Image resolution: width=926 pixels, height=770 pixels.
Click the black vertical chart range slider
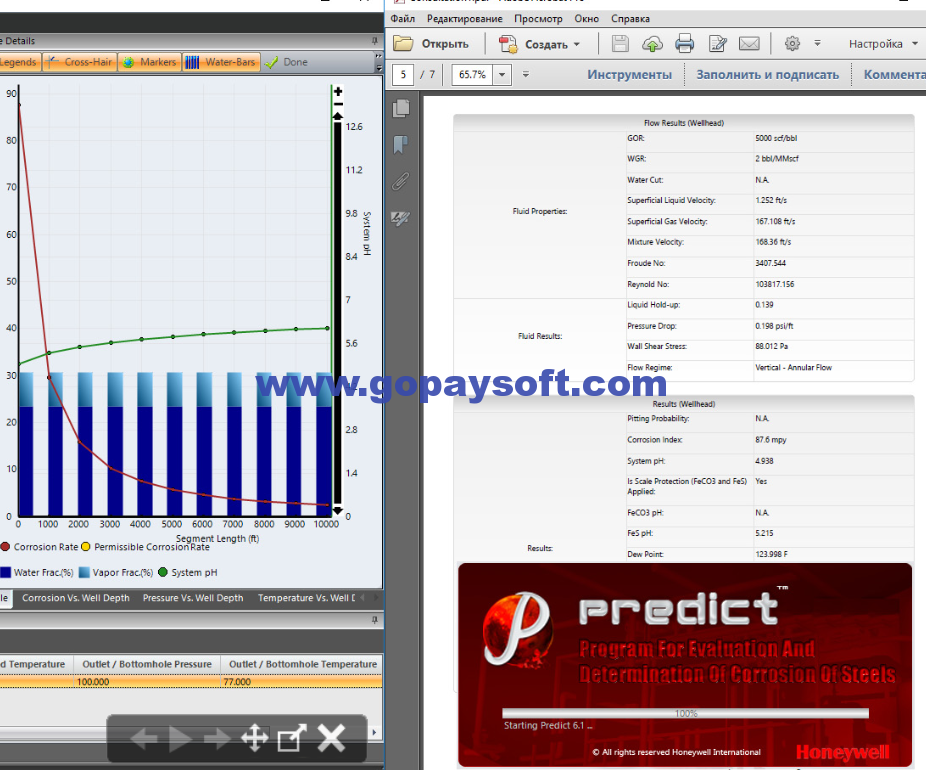(338, 313)
